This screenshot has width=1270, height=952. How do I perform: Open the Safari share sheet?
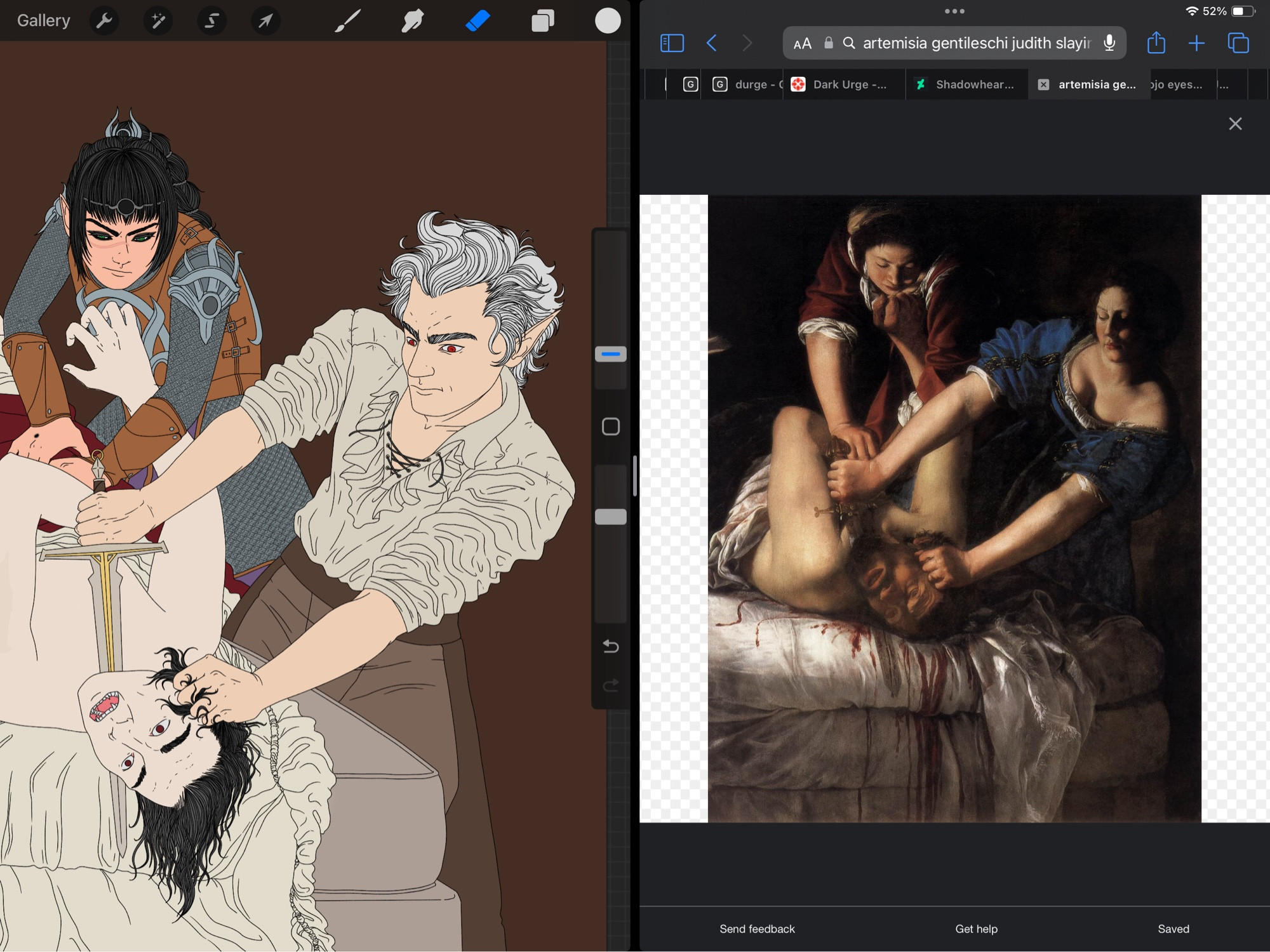coord(1156,43)
